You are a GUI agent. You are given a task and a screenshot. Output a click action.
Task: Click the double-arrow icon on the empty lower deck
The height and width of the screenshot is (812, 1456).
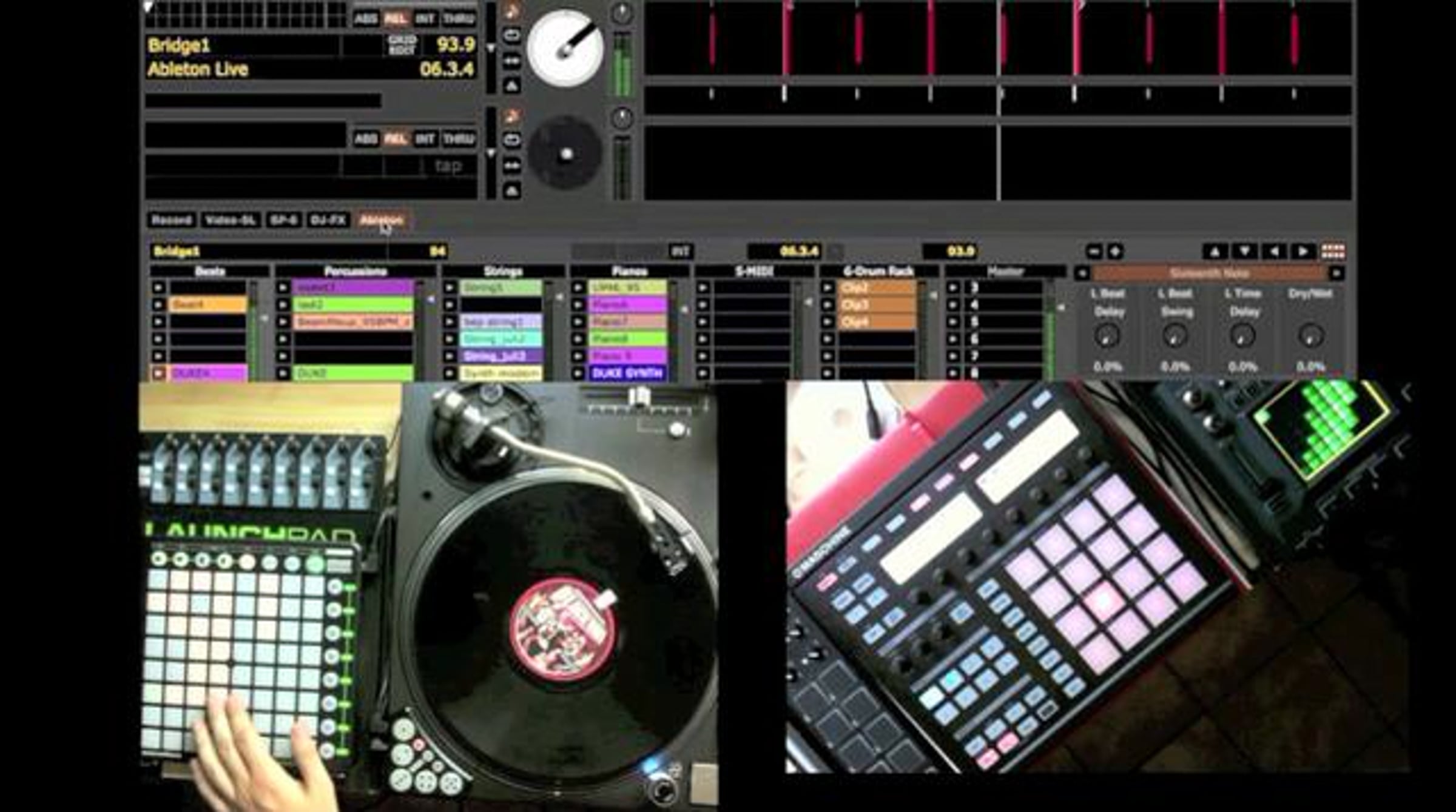pyautogui.click(x=512, y=165)
